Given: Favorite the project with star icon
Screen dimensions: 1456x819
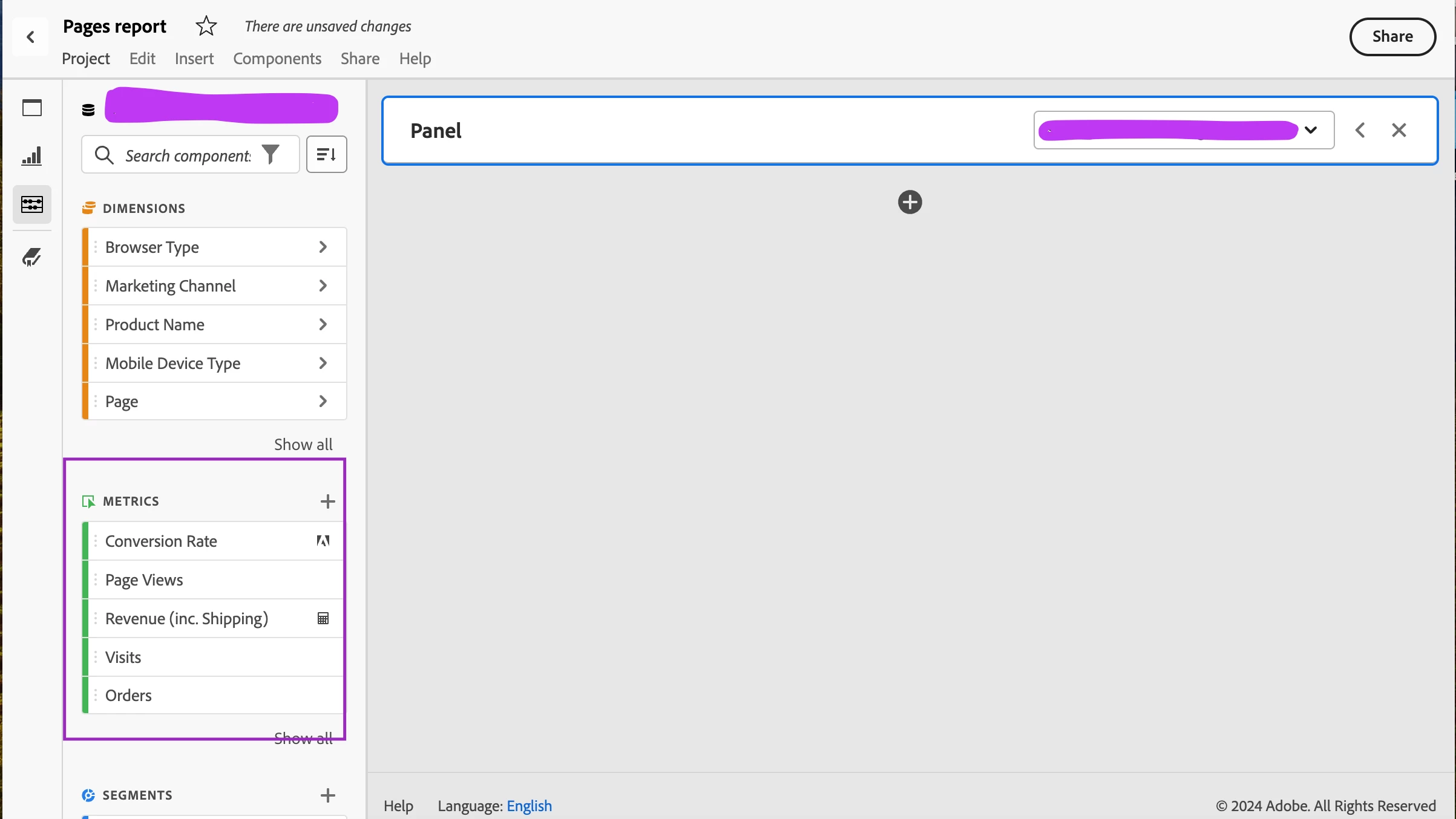Looking at the screenshot, I should tap(206, 26).
